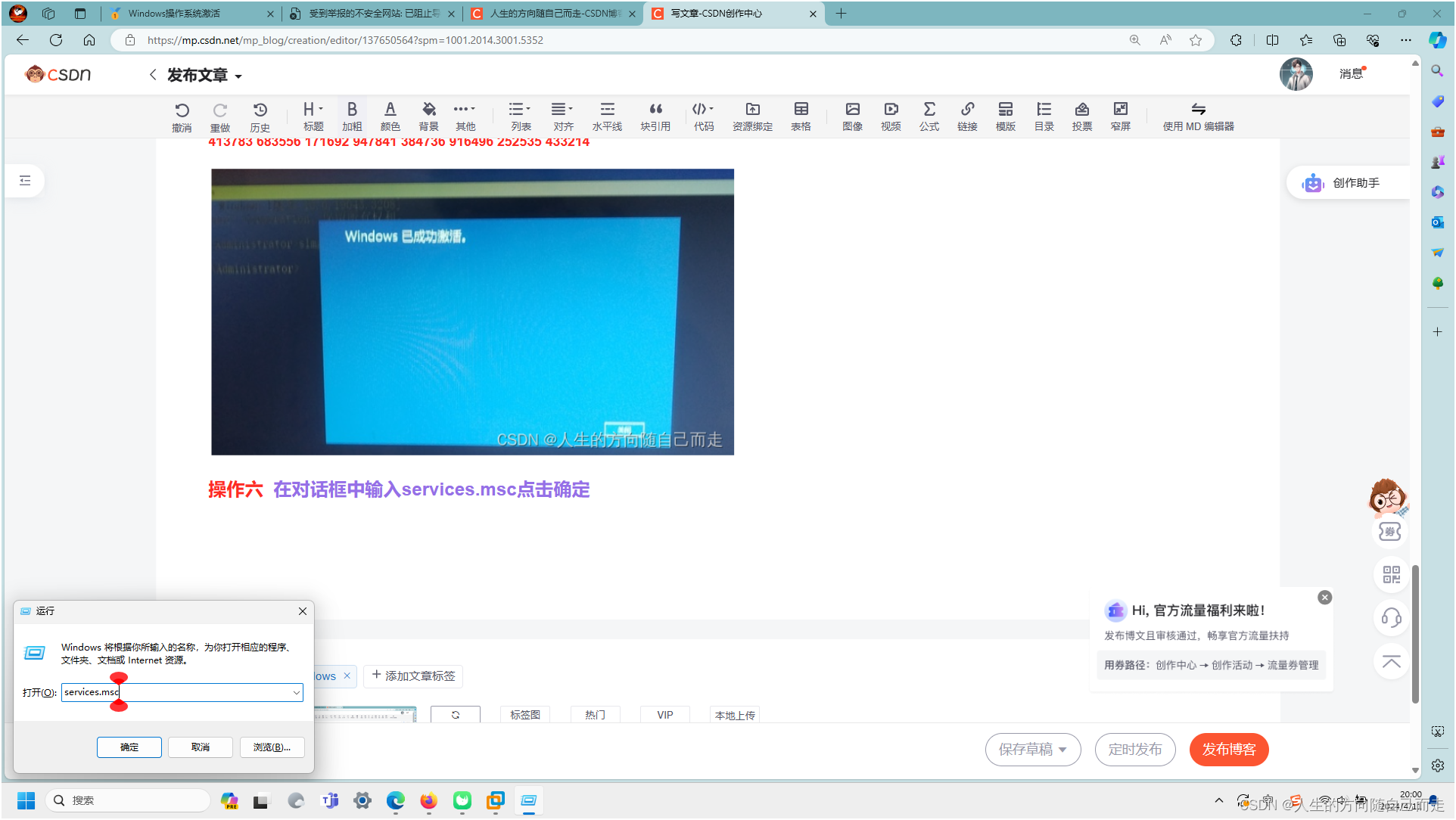Insert a poll (投票)

tap(1082, 116)
